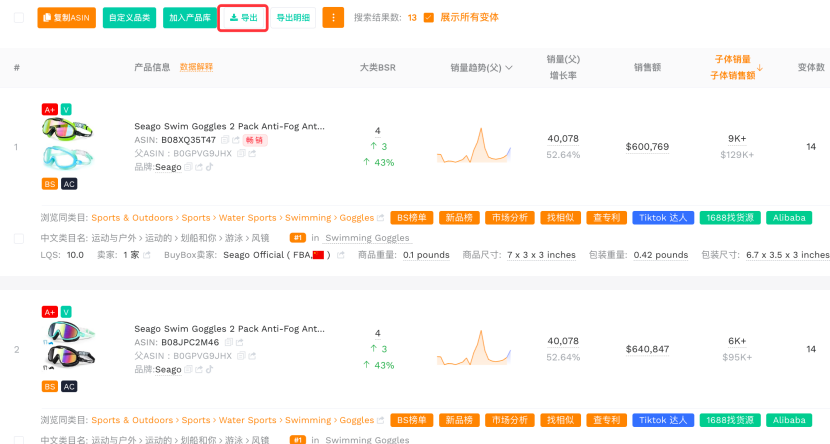Open parent ASIN external link icon in row 1

252,153
